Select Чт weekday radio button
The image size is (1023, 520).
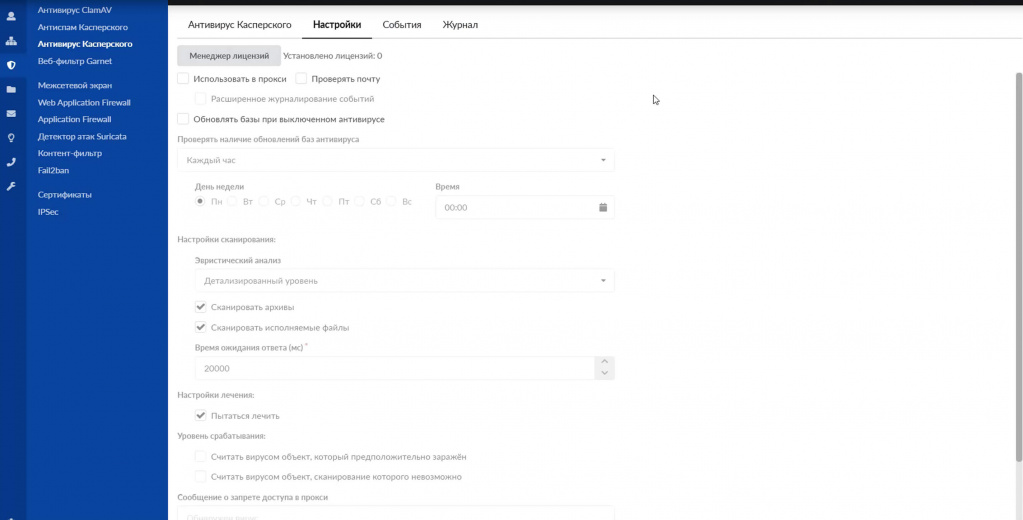coord(296,202)
